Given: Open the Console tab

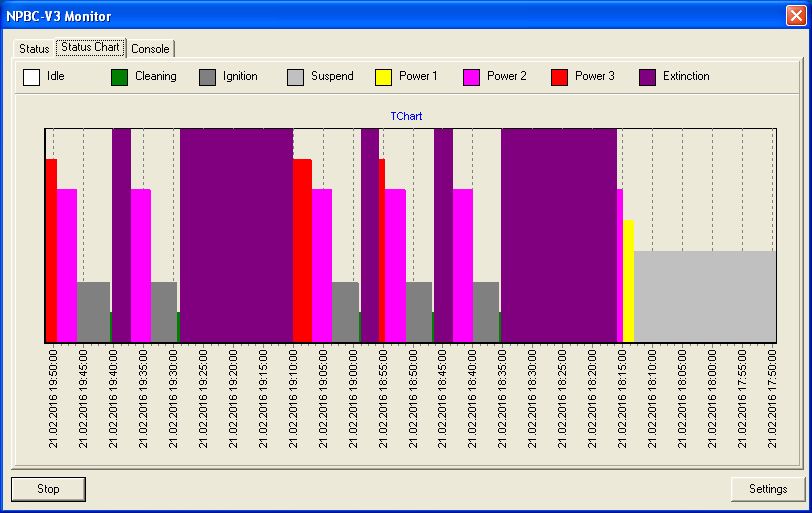Looking at the screenshot, I should tap(150, 48).
